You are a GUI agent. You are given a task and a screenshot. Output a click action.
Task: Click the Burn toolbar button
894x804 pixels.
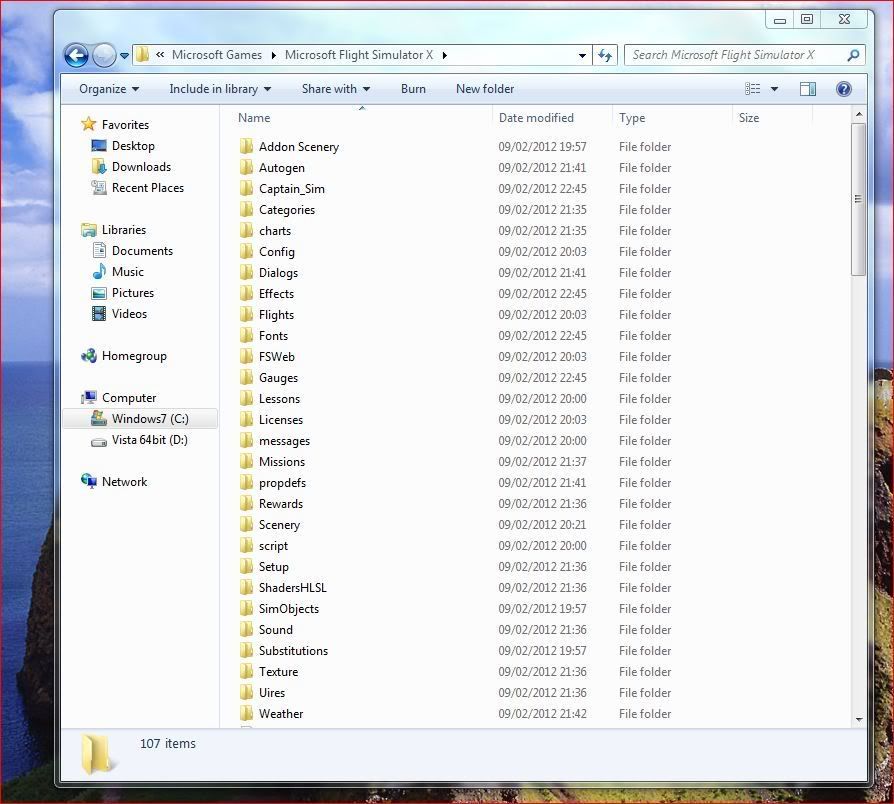[x=413, y=89]
